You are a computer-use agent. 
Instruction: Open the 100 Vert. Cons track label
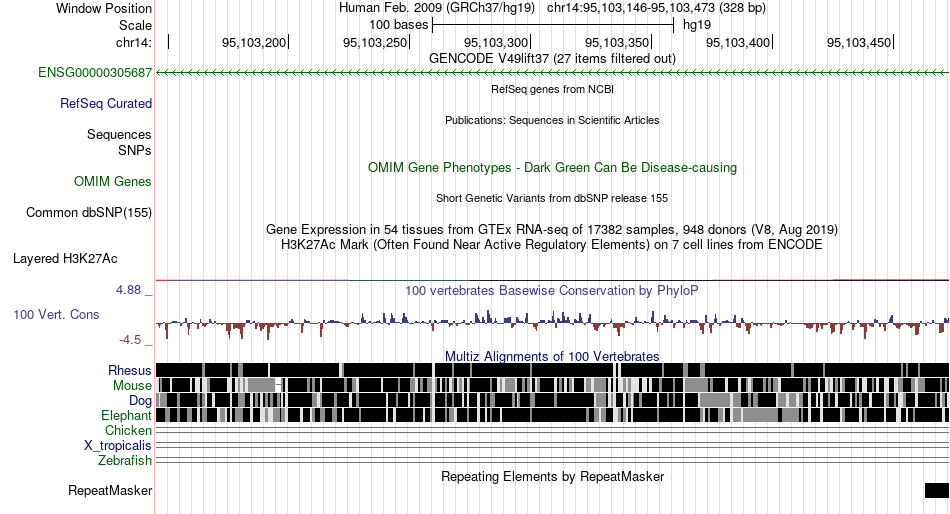pos(56,315)
